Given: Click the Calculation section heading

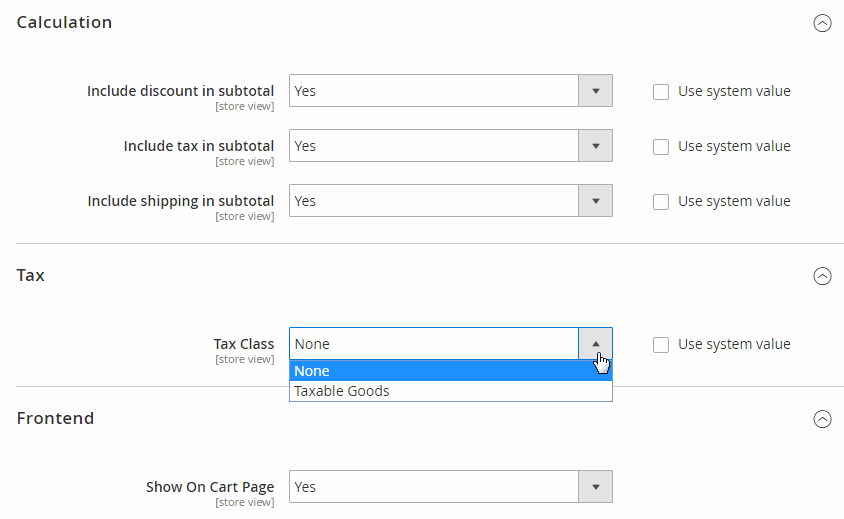Looking at the screenshot, I should pos(64,23).
